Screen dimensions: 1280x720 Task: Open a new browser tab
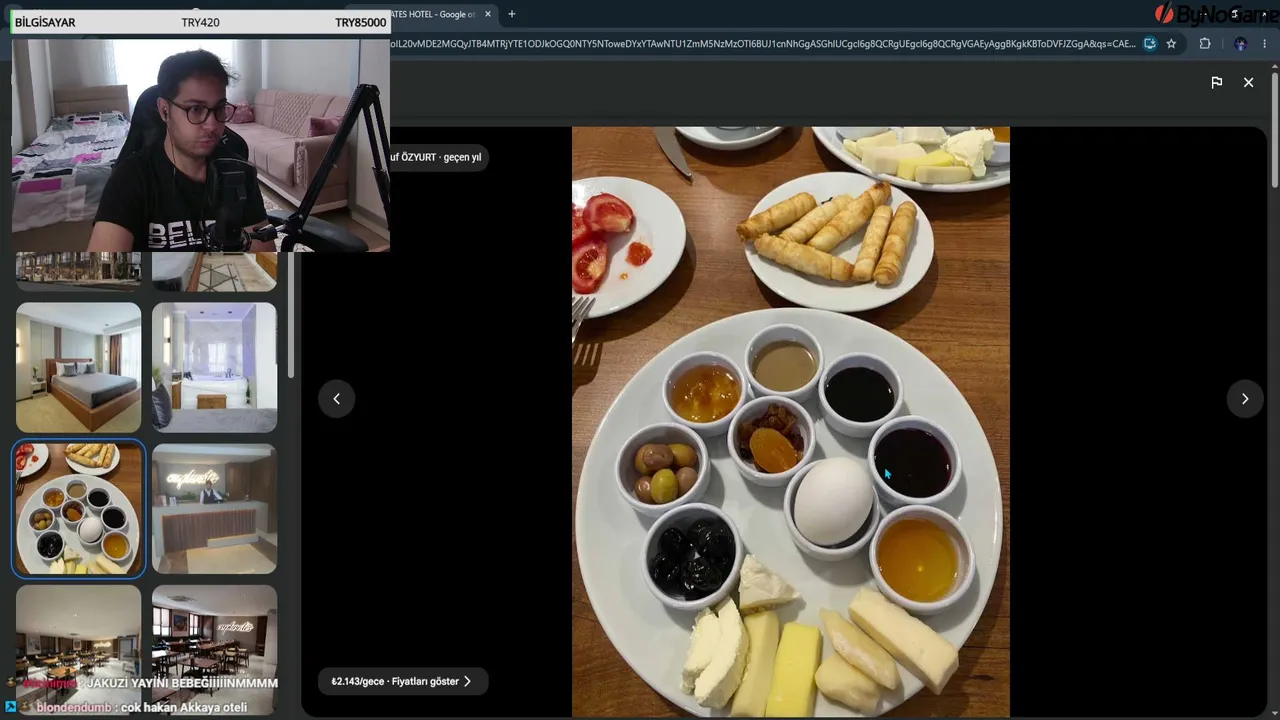coord(512,14)
